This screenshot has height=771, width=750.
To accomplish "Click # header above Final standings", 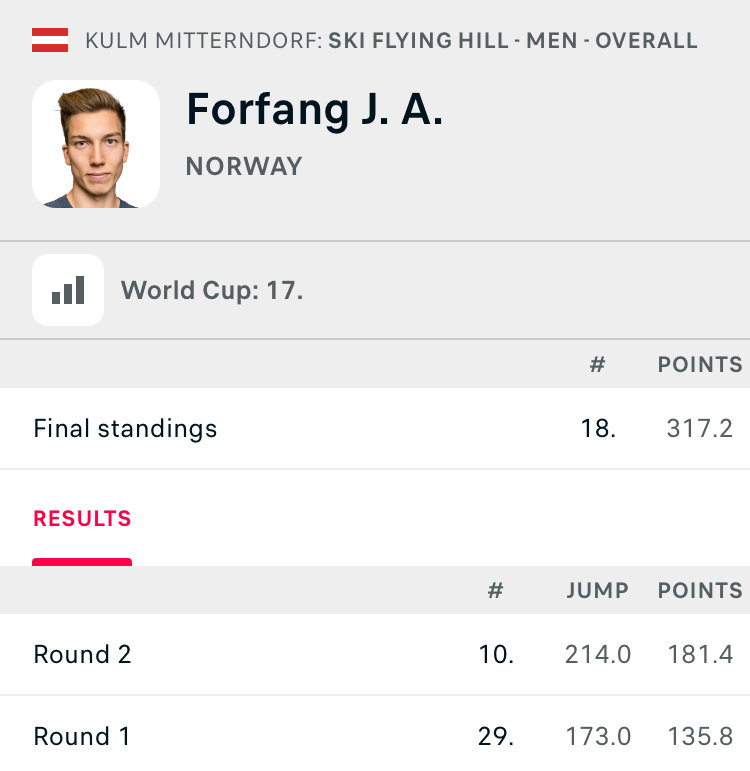I will [x=598, y=365].
